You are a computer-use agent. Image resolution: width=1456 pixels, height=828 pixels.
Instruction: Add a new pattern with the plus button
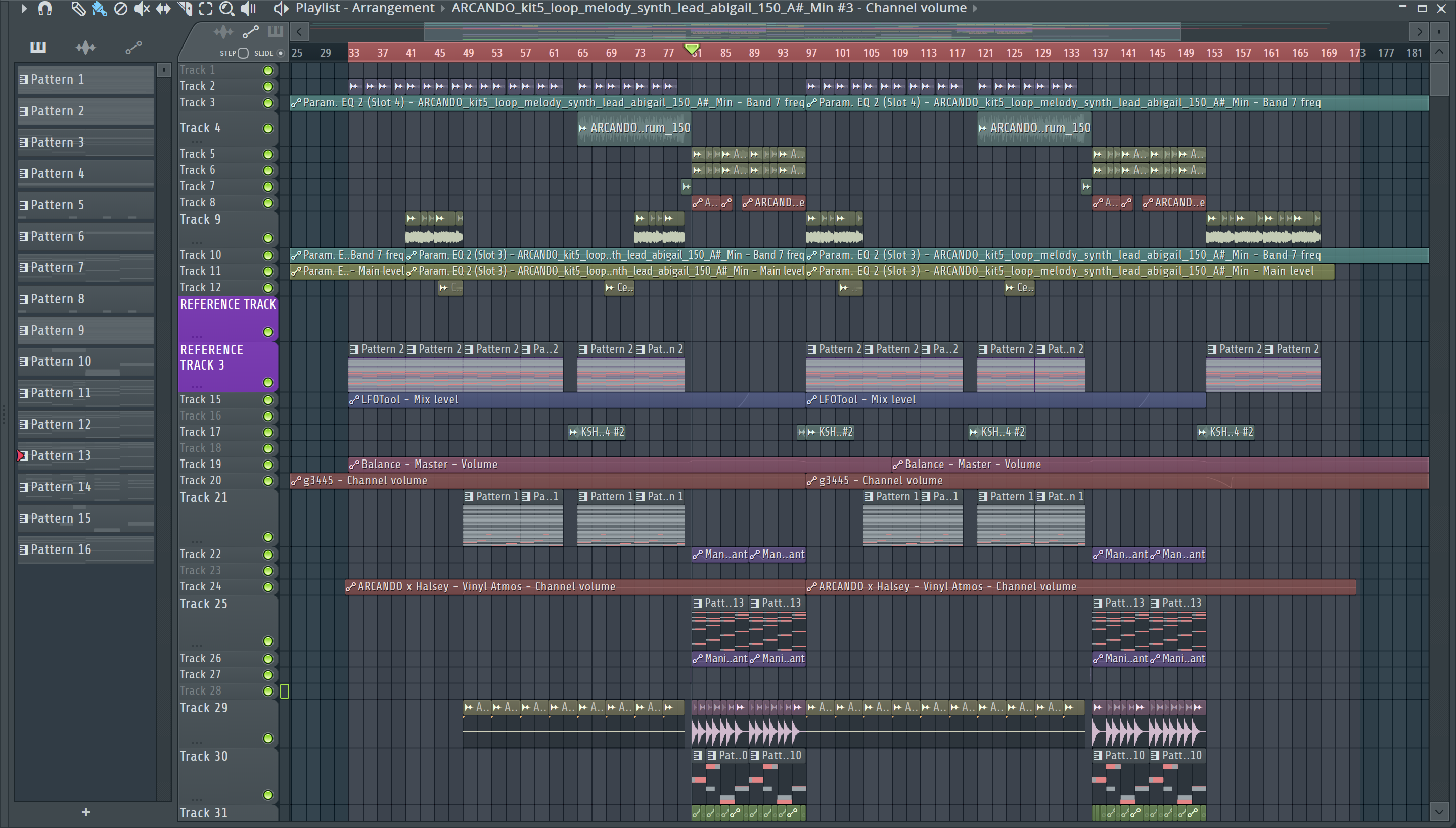click(86, 813)
